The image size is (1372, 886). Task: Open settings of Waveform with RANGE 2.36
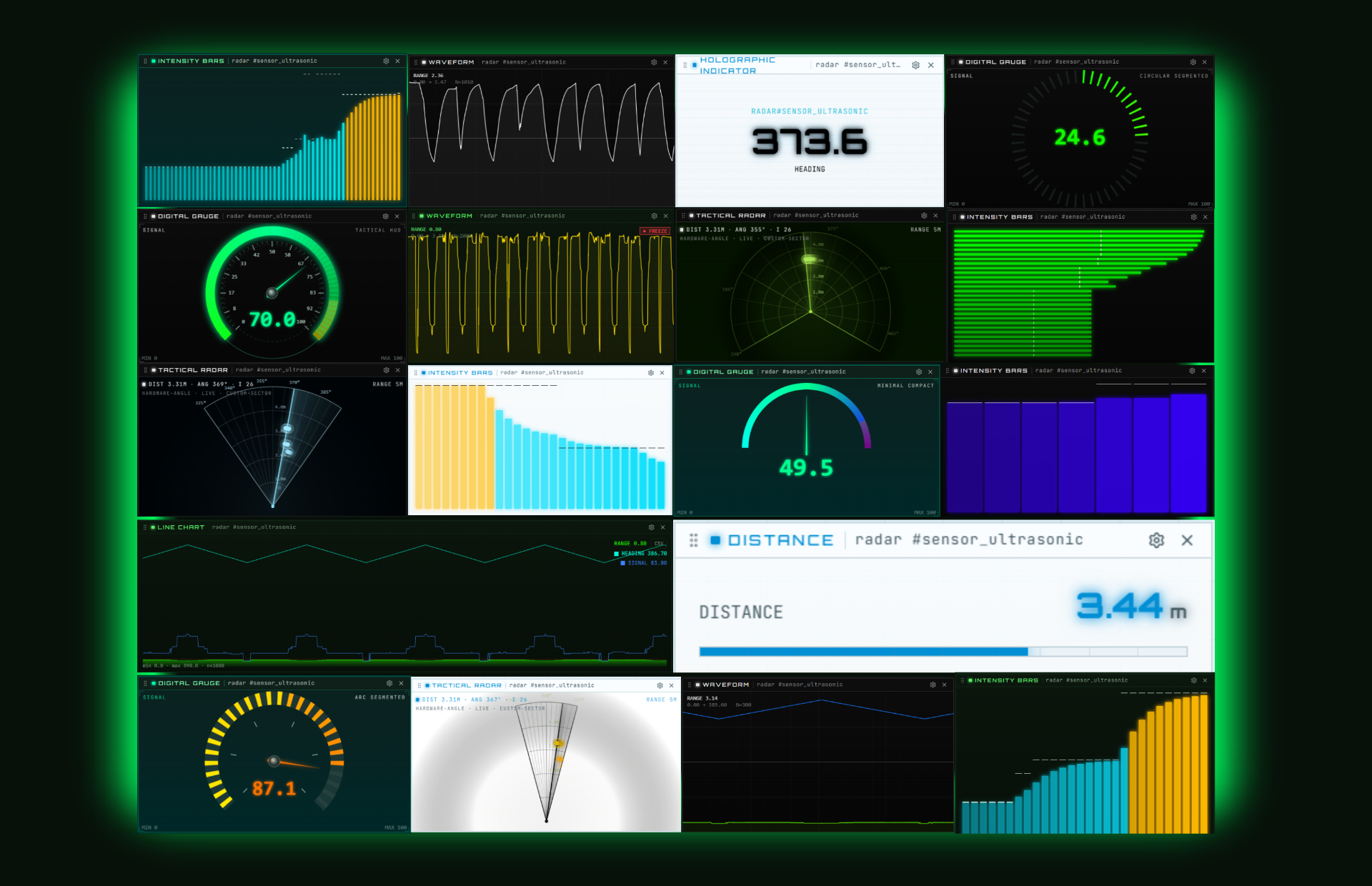pos(654,62)
